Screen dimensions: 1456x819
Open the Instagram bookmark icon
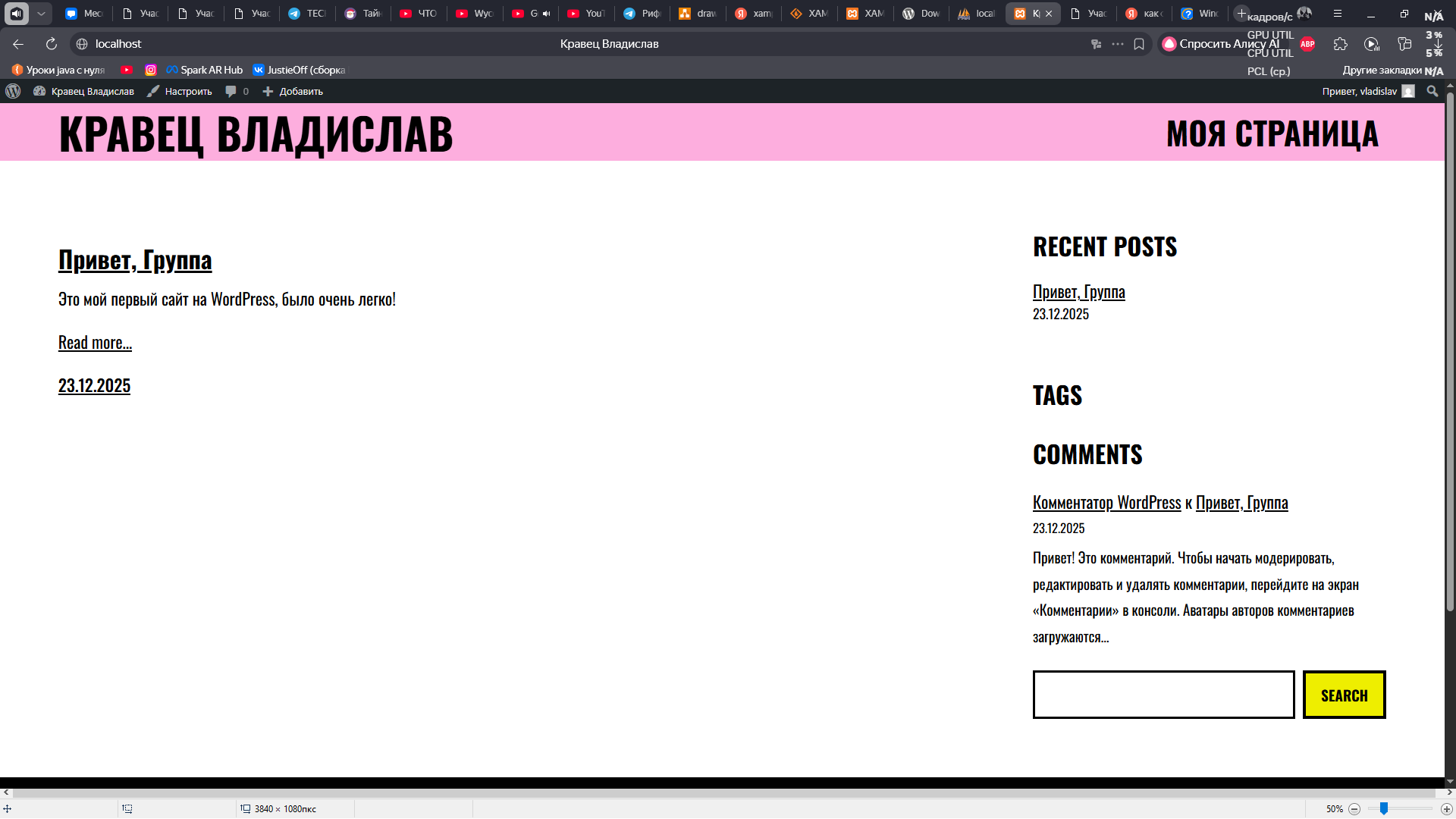pyautogui.click(x=151, y=70)
